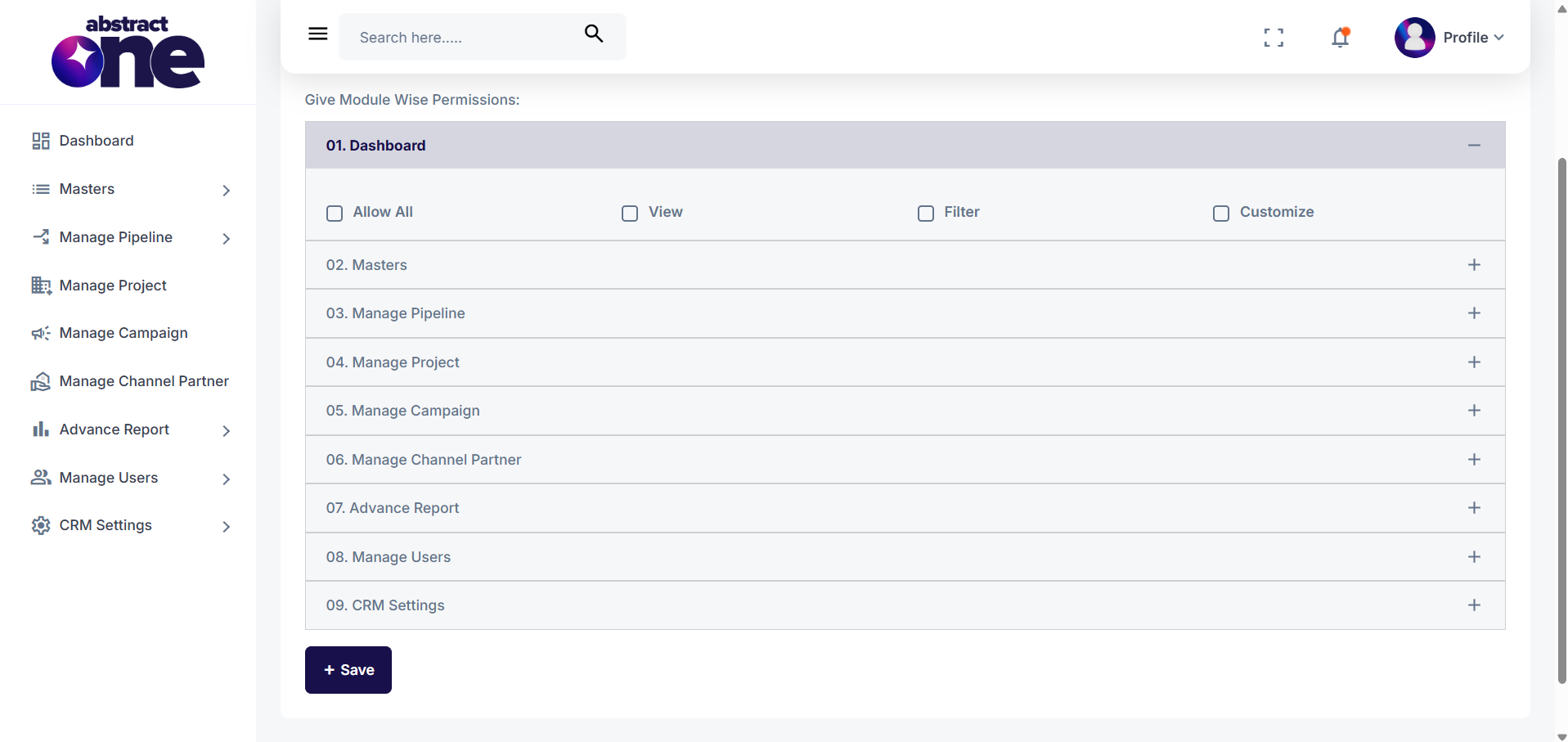The width and height of the screenshot is (1568, 742).
Task: Click the Manage Pipeline sidebar icon
Action: 41,237
